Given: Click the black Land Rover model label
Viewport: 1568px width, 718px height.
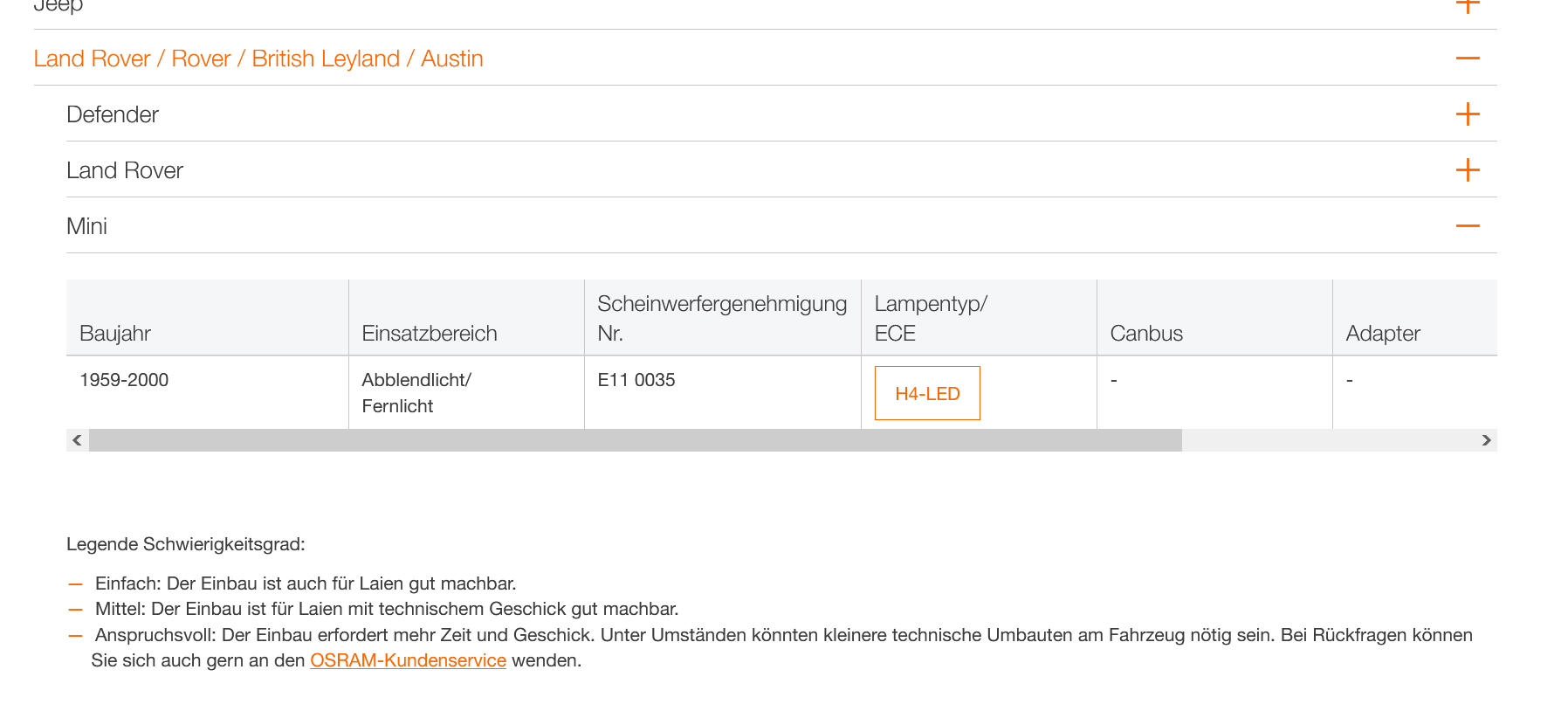Looking at the screenshot, I should pyautogui.click(x=125, y=170).
